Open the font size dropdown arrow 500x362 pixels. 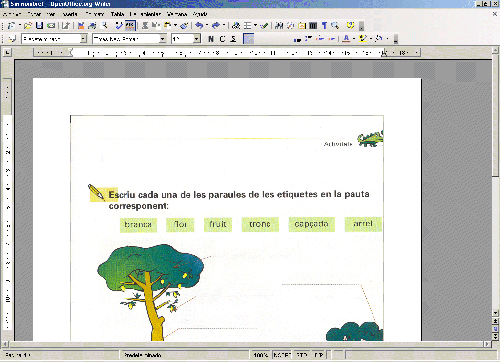point(197,39)
